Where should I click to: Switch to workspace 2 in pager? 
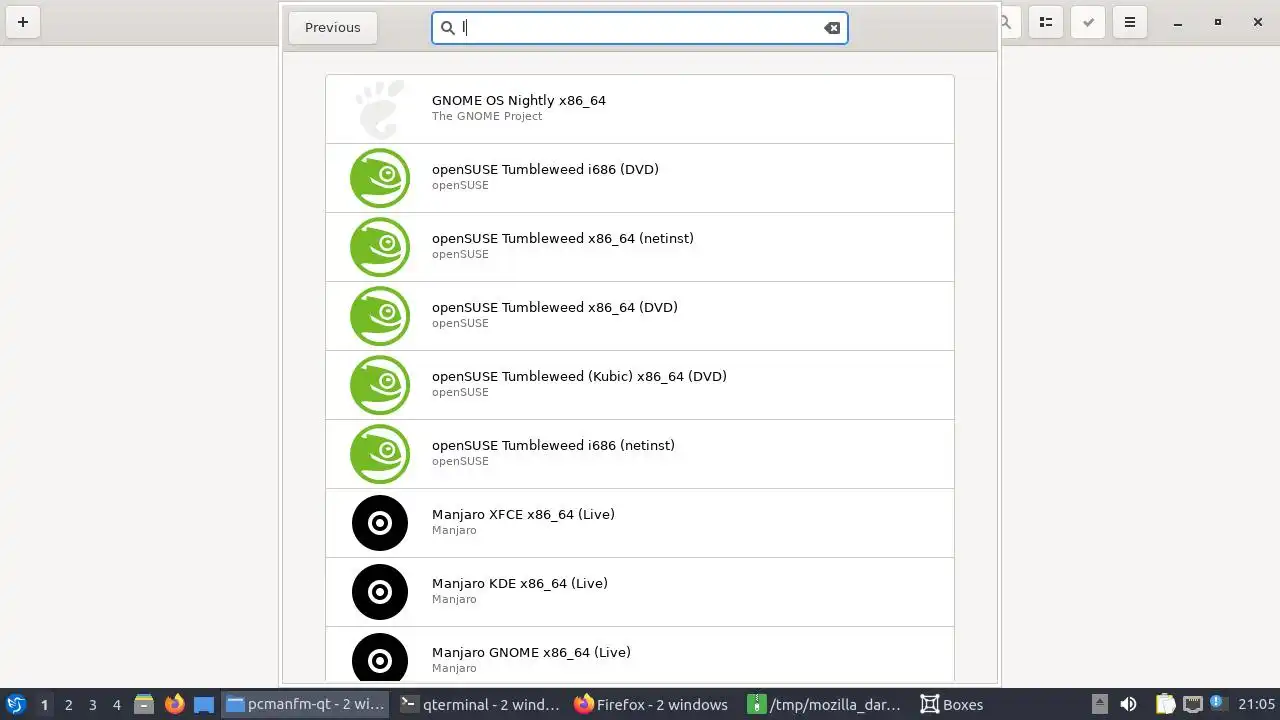68,704
